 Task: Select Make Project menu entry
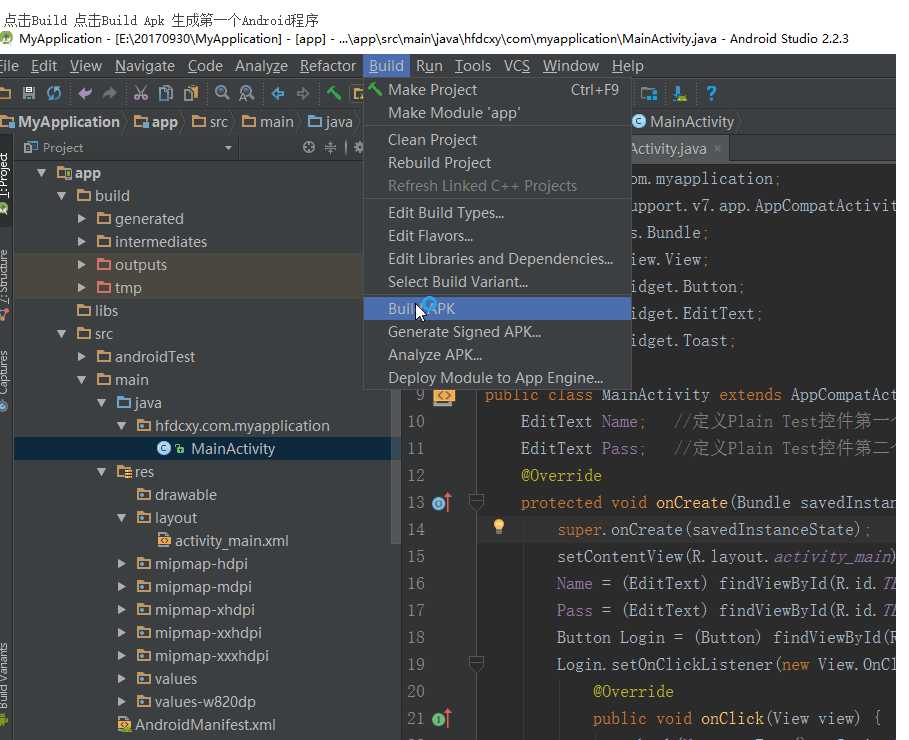pyautogui.click(x=497, y=90)
